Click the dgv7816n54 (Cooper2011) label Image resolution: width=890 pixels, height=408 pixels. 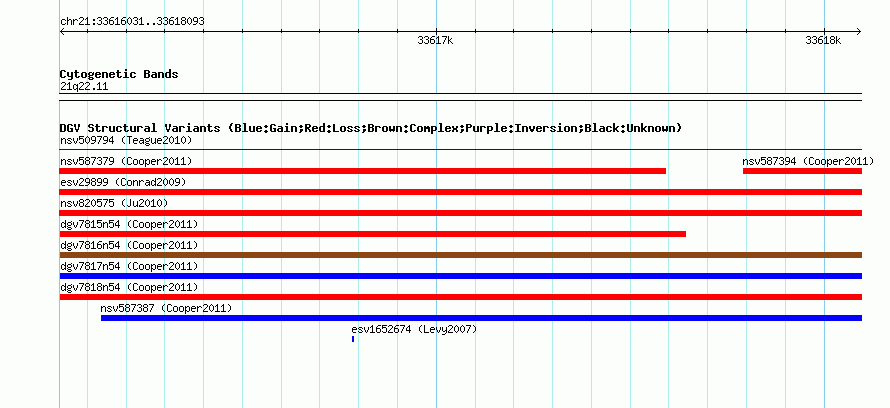[129, 245]
